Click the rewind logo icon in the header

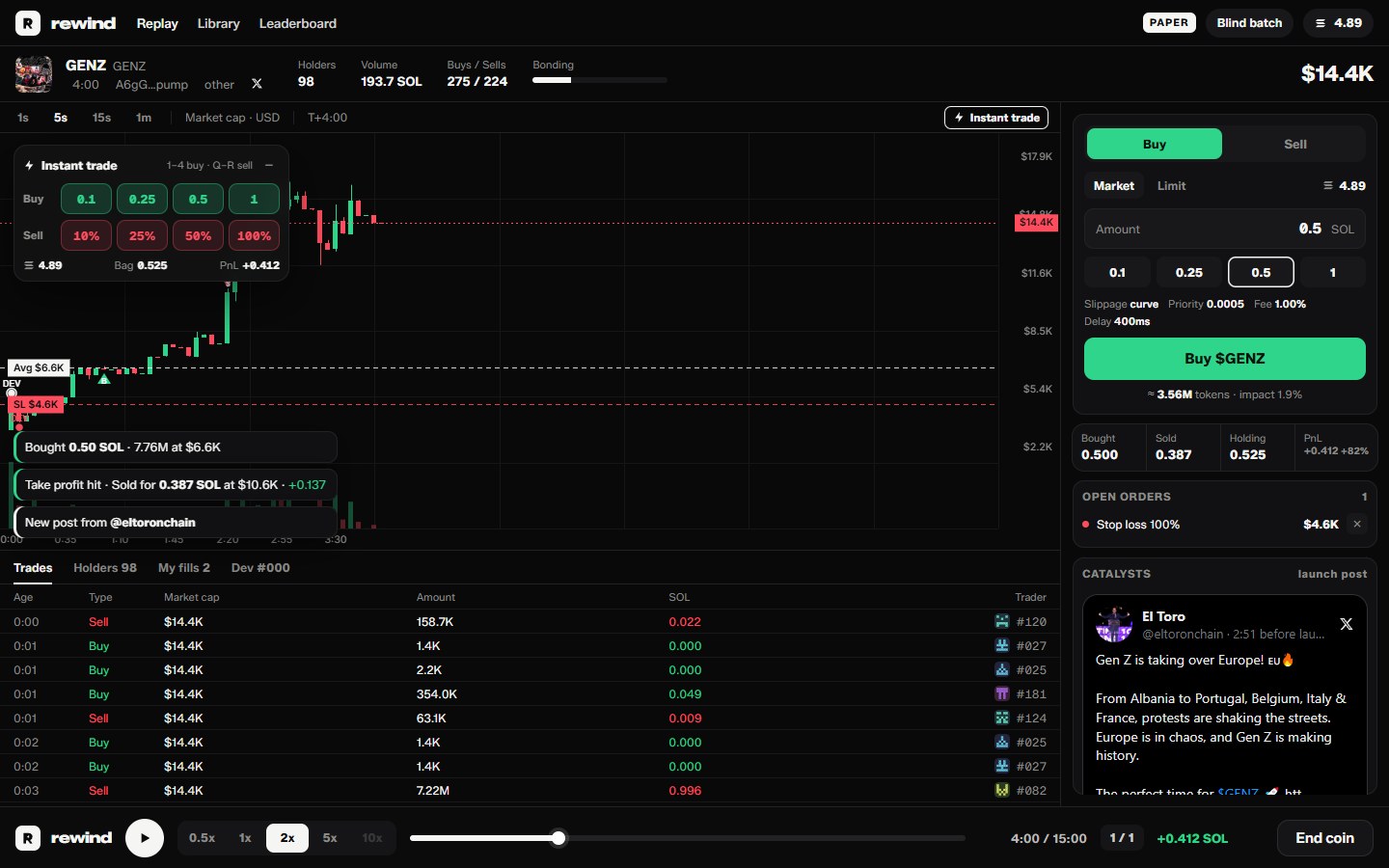(x=28, y=23)
